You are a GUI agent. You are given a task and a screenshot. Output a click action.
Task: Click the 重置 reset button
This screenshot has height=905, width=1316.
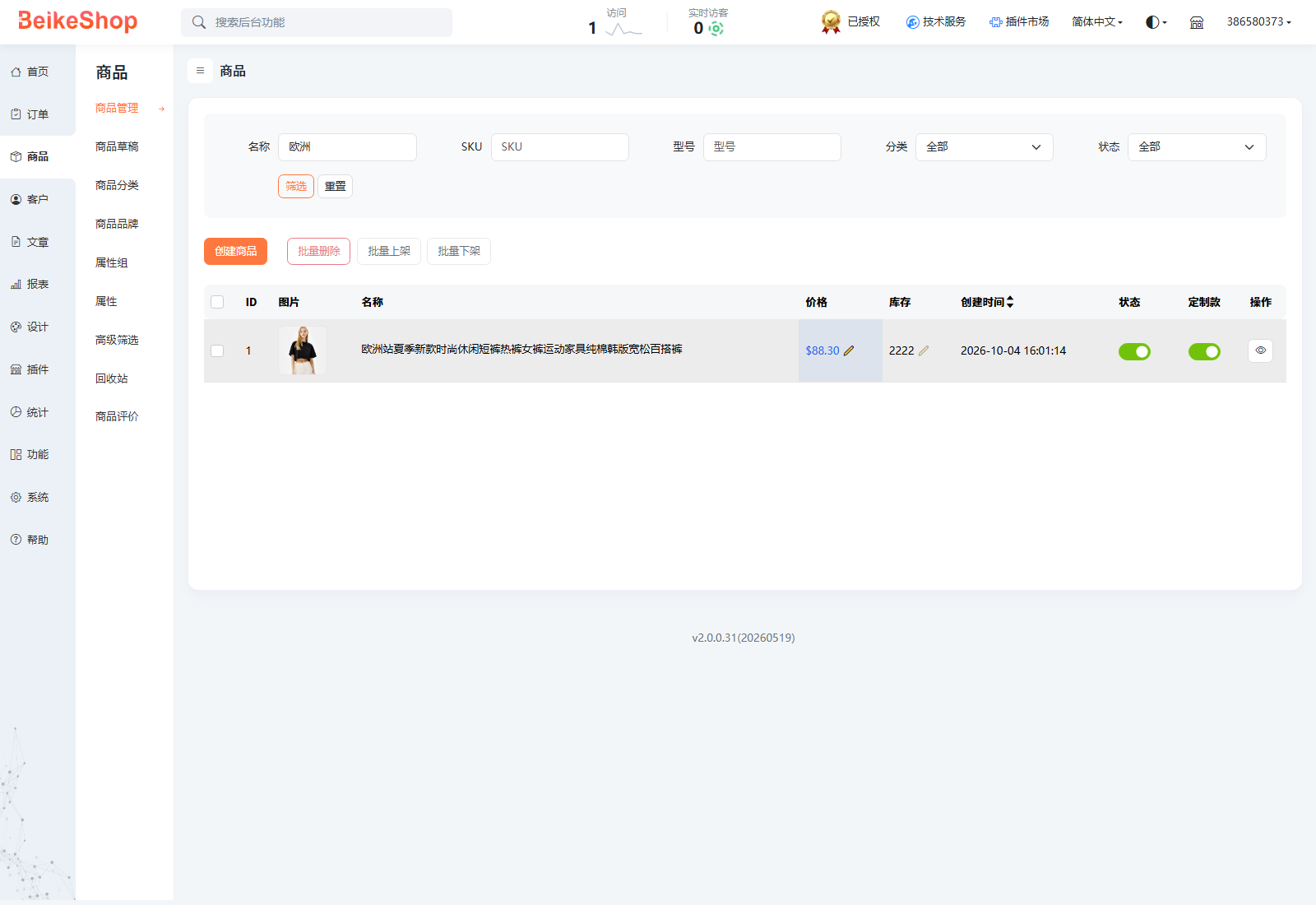[x=335, y=187]
